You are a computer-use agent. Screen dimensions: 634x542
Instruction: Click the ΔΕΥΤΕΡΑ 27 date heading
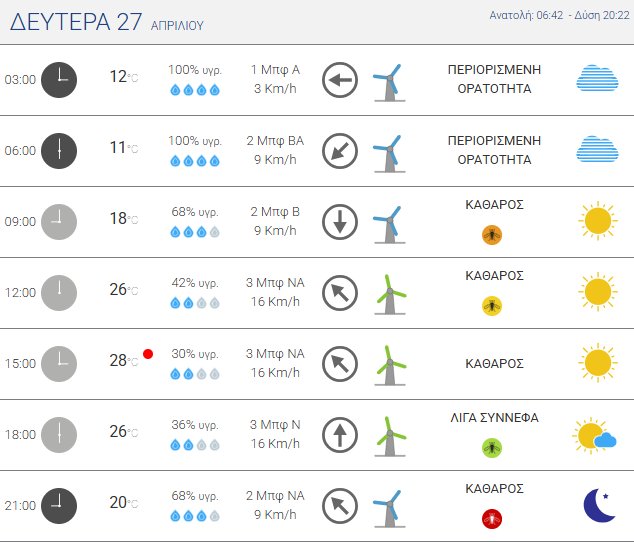coord(76,24)
